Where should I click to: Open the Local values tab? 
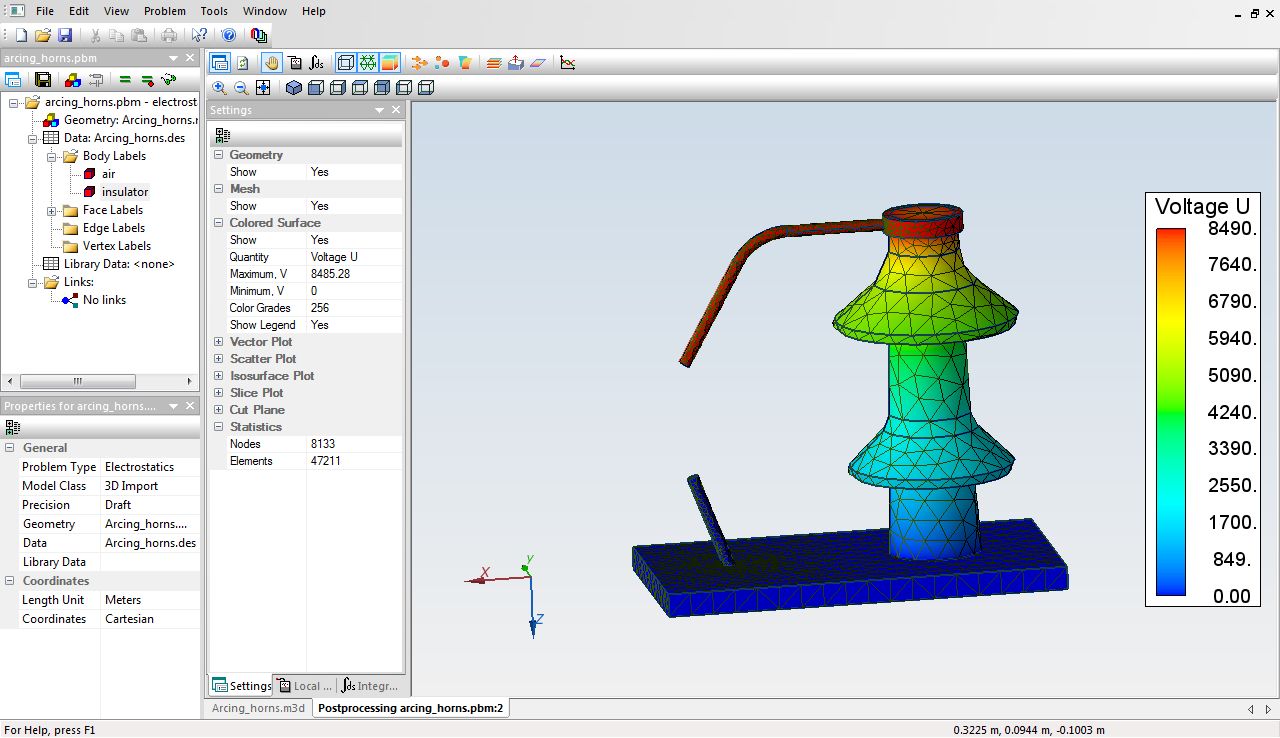305,686
